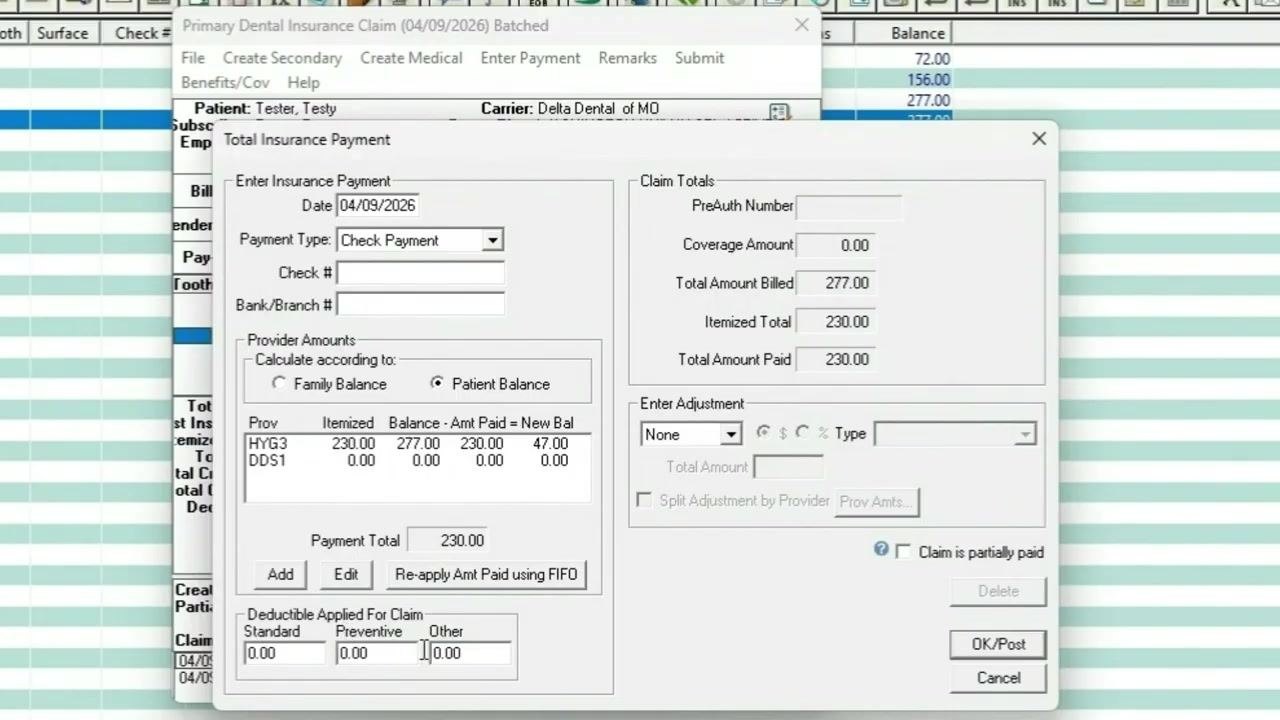The width and height of the screenshot is (1280, 720).
Task: Open the Payment Type dropdown
Action: point(492,240)
